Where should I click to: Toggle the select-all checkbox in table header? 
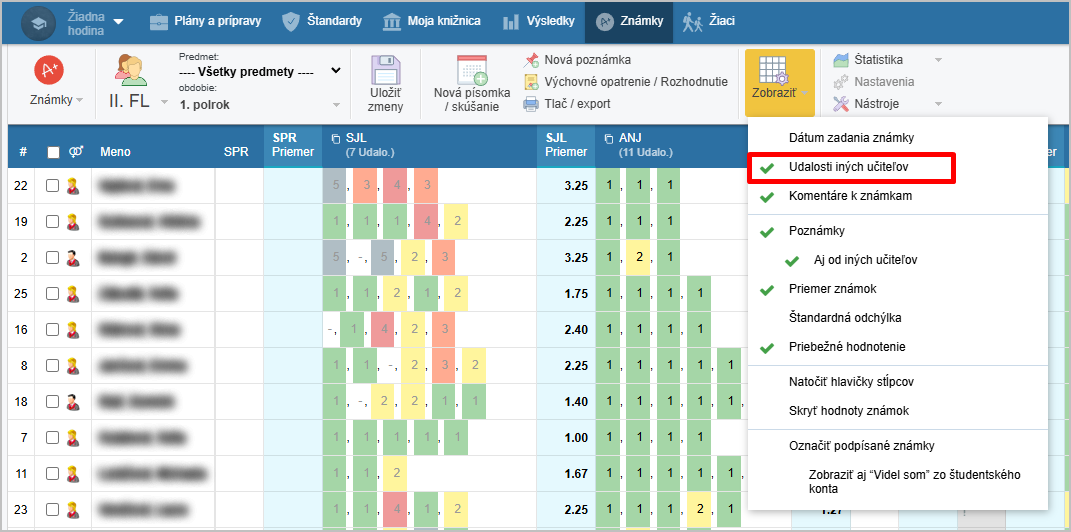point(53,152)
